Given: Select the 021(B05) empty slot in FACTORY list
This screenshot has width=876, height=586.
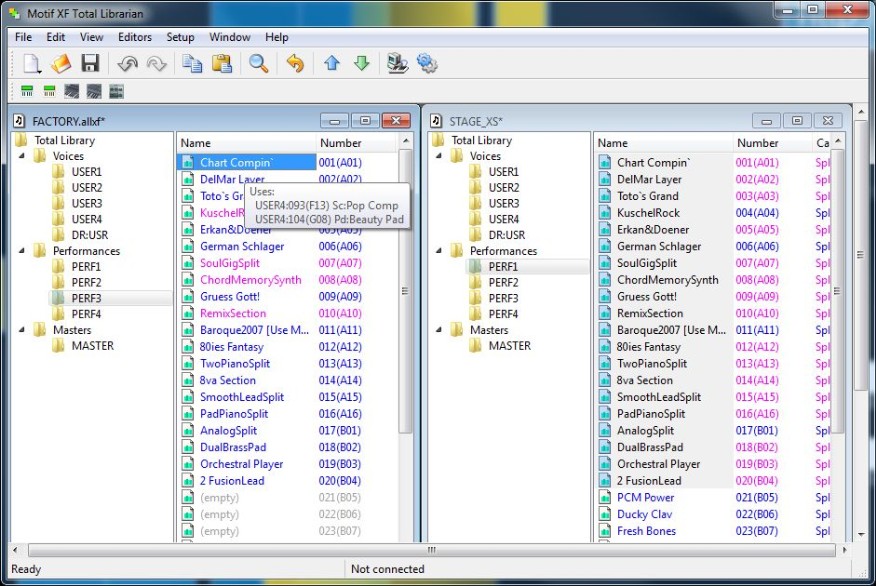Looking at the screenshot, I should click(340, 498).
